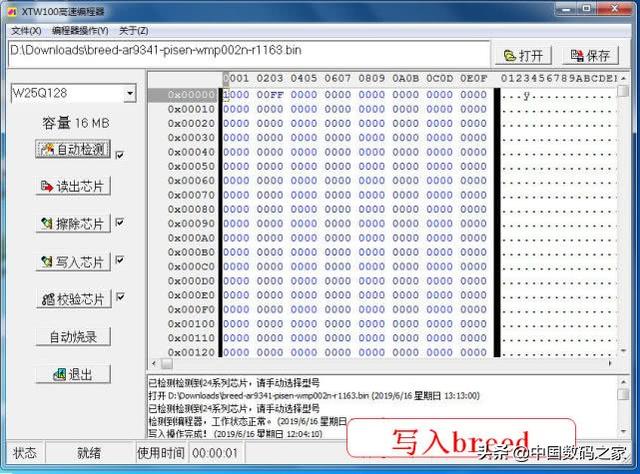Click the 退出 exit button
The width and height of the screenshot is (640, 474).
coord(73,374)
